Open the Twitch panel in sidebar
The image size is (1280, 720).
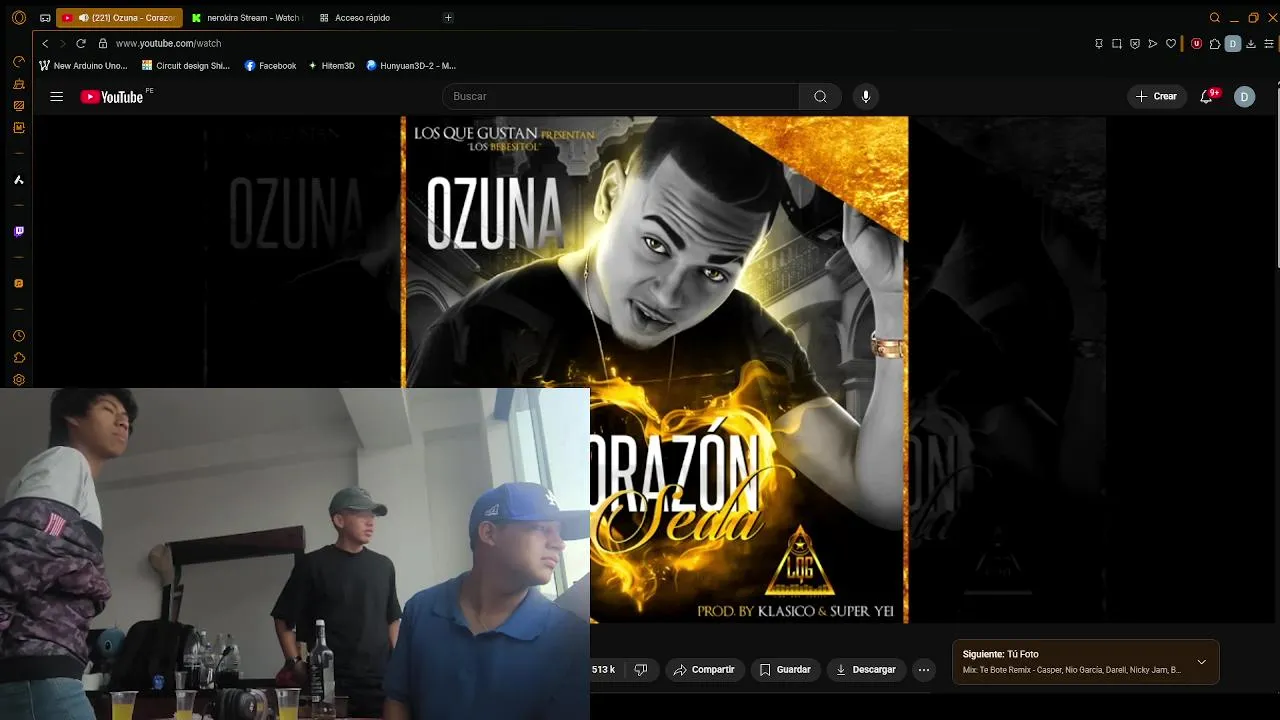18,232
